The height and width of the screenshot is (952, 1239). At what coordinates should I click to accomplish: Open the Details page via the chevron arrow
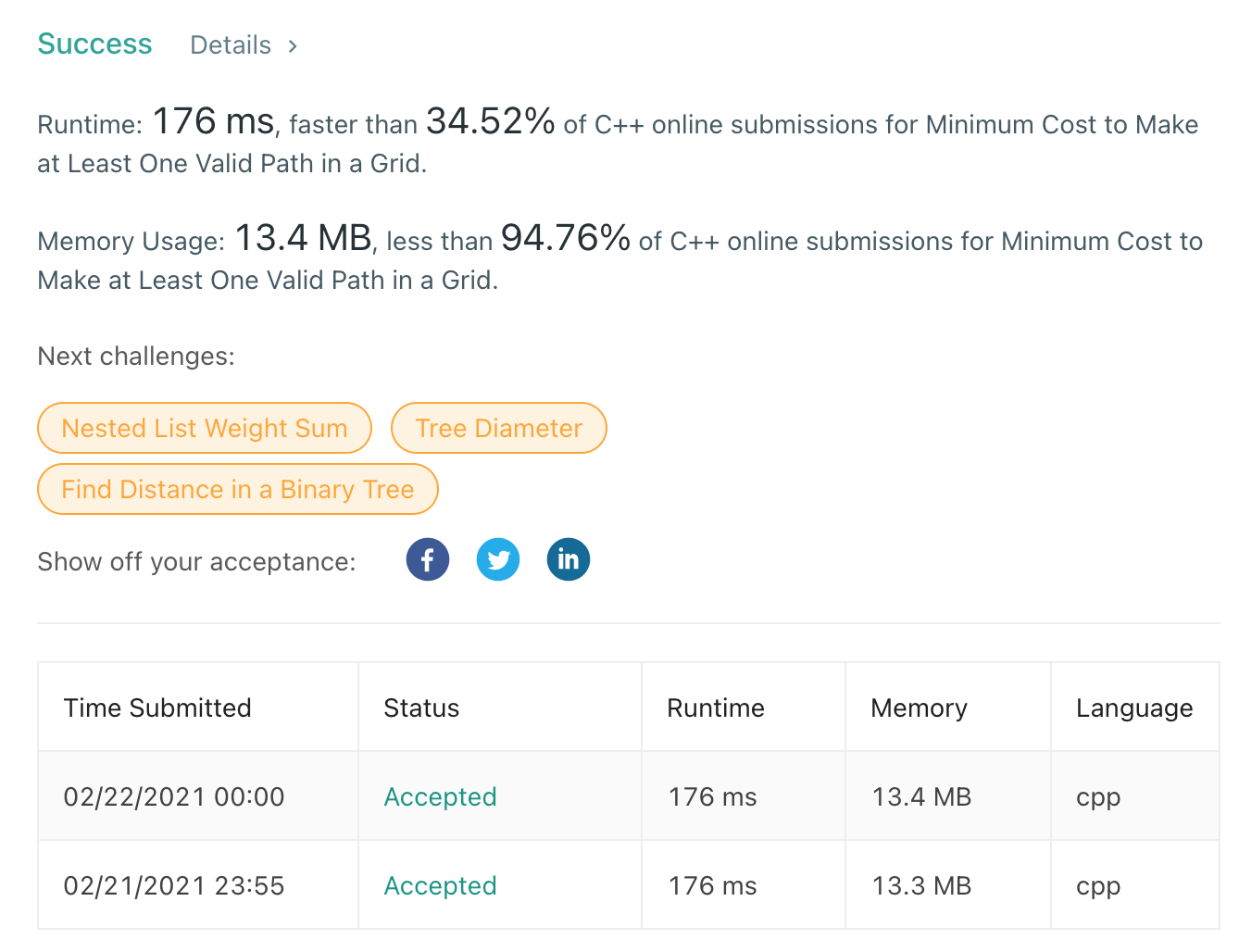click(x=292, y=44)
